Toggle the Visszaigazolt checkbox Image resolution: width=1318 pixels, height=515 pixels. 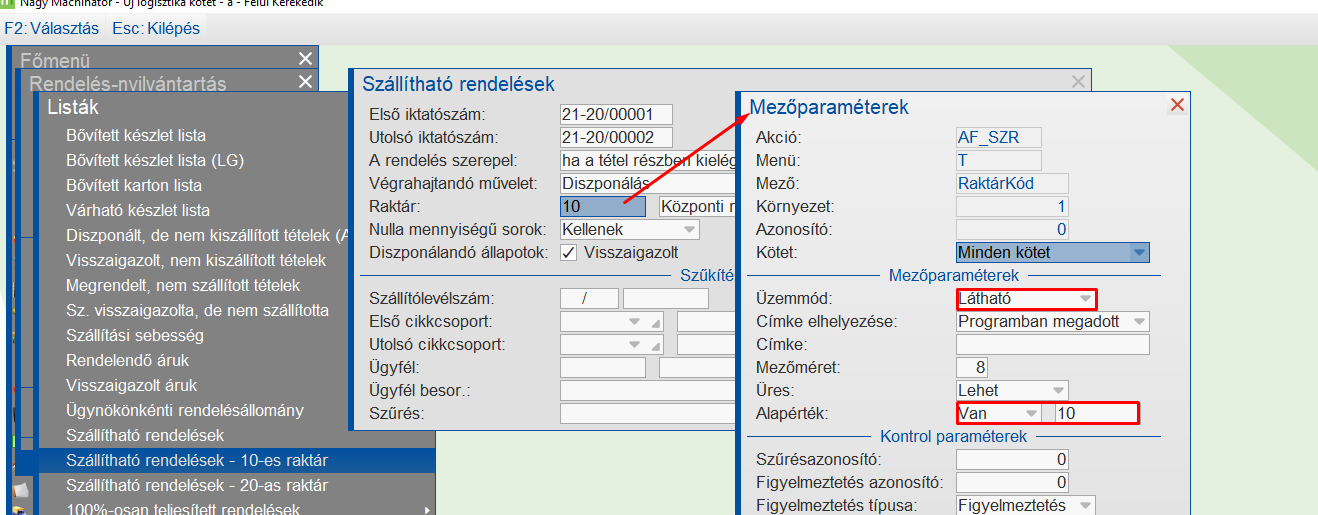pos(569,252)
